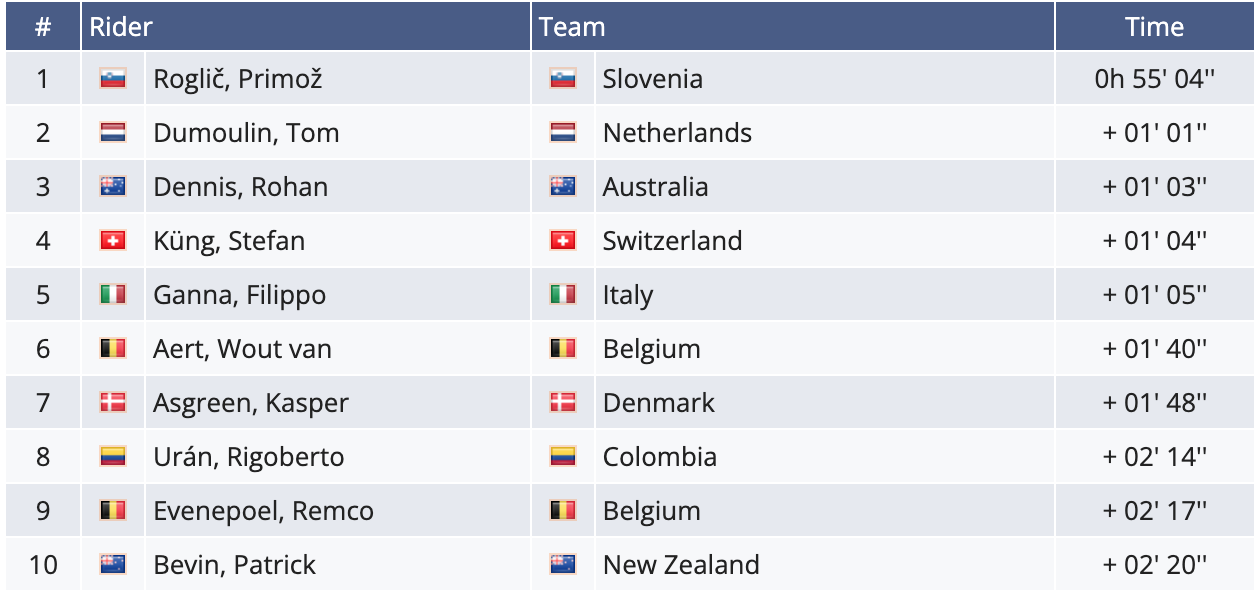Select Bevin, Patrick rider name

tap(234, 565)
